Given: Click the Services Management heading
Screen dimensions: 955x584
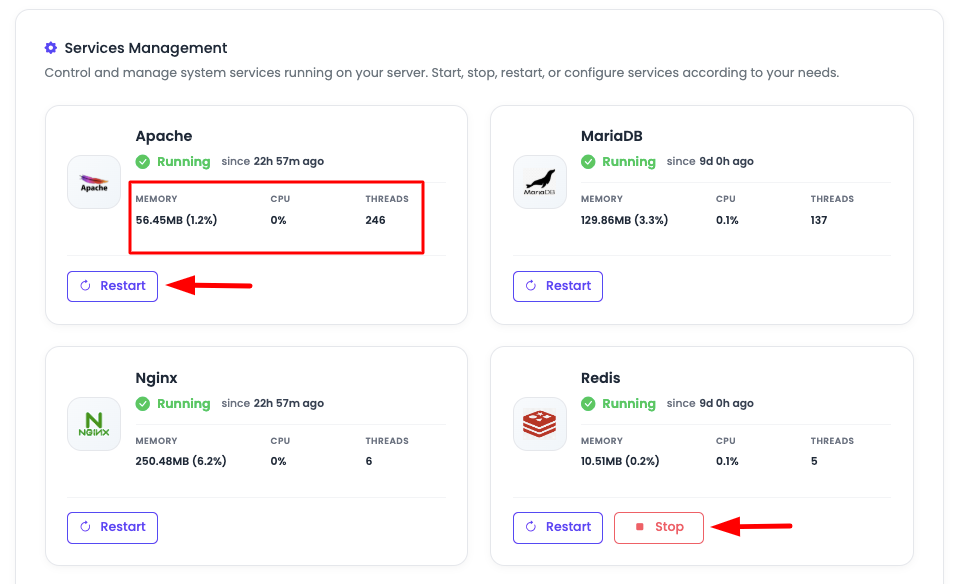Looking at the screenshot, I should [x=146, y=48].
